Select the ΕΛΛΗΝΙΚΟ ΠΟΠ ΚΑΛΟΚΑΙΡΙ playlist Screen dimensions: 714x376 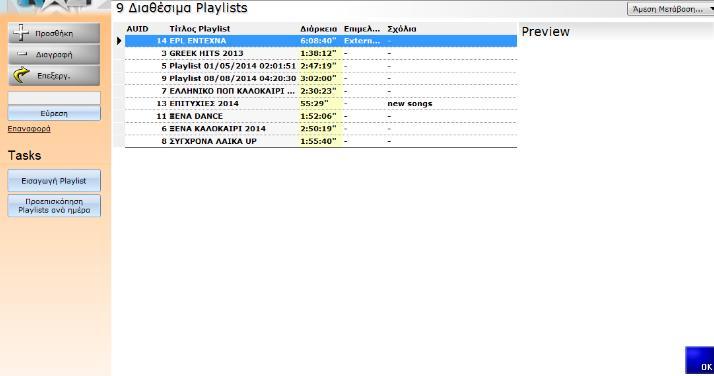point(321,91)
